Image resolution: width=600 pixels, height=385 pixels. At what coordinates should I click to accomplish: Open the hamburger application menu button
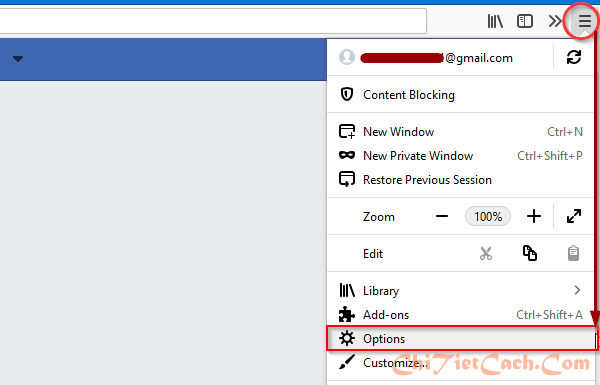pyautogui.click(x=584, y=21)
